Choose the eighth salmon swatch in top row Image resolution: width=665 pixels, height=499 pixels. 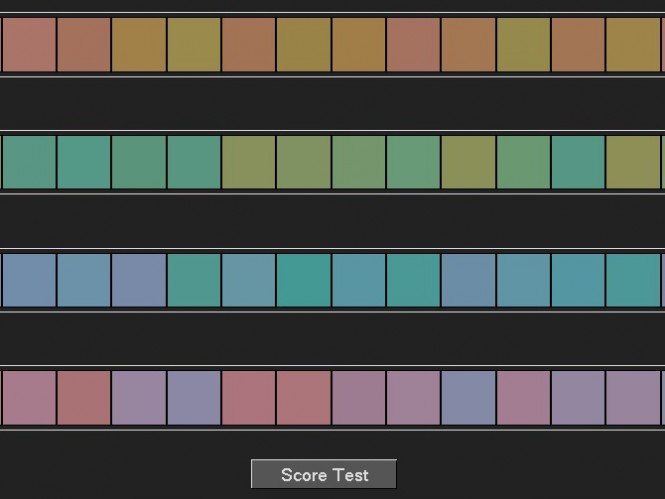pyautogui.click(x=414, y=45)
